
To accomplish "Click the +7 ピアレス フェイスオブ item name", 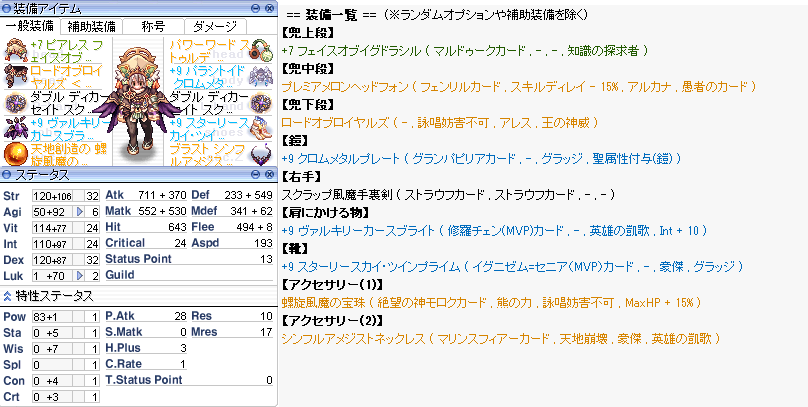I will pos(66,51).
